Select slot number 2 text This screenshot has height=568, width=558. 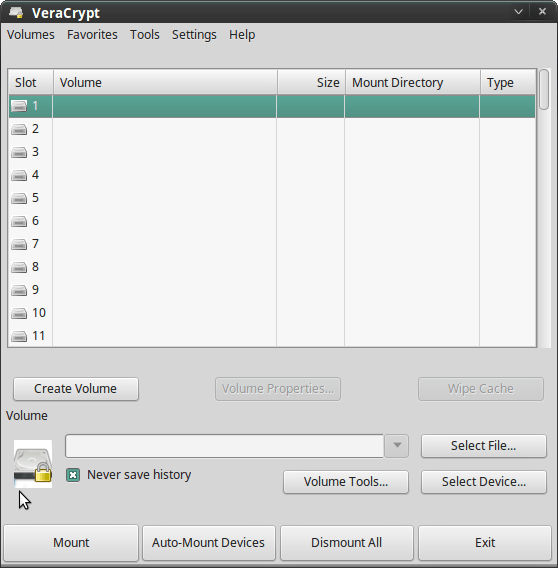click(35, 129)
